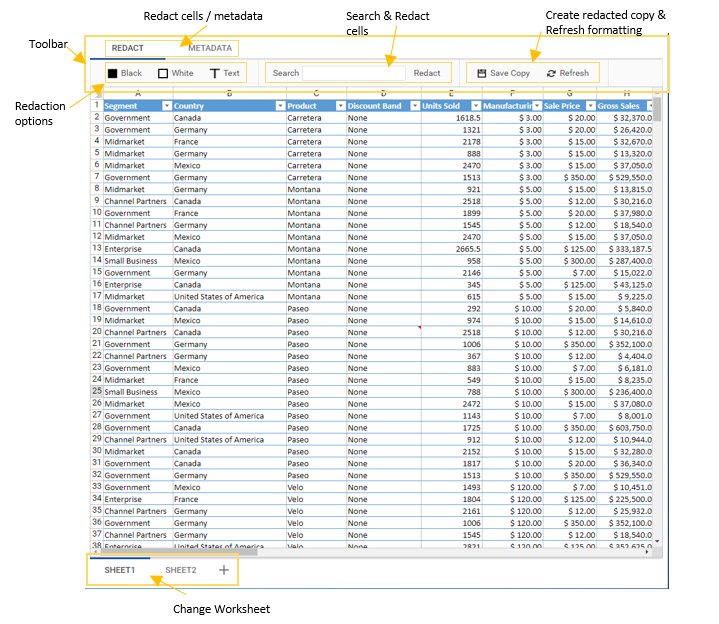Choose the Black redaction color swatch
The width and height of the screenshot is (719, 624).
(x=113, y=73)
